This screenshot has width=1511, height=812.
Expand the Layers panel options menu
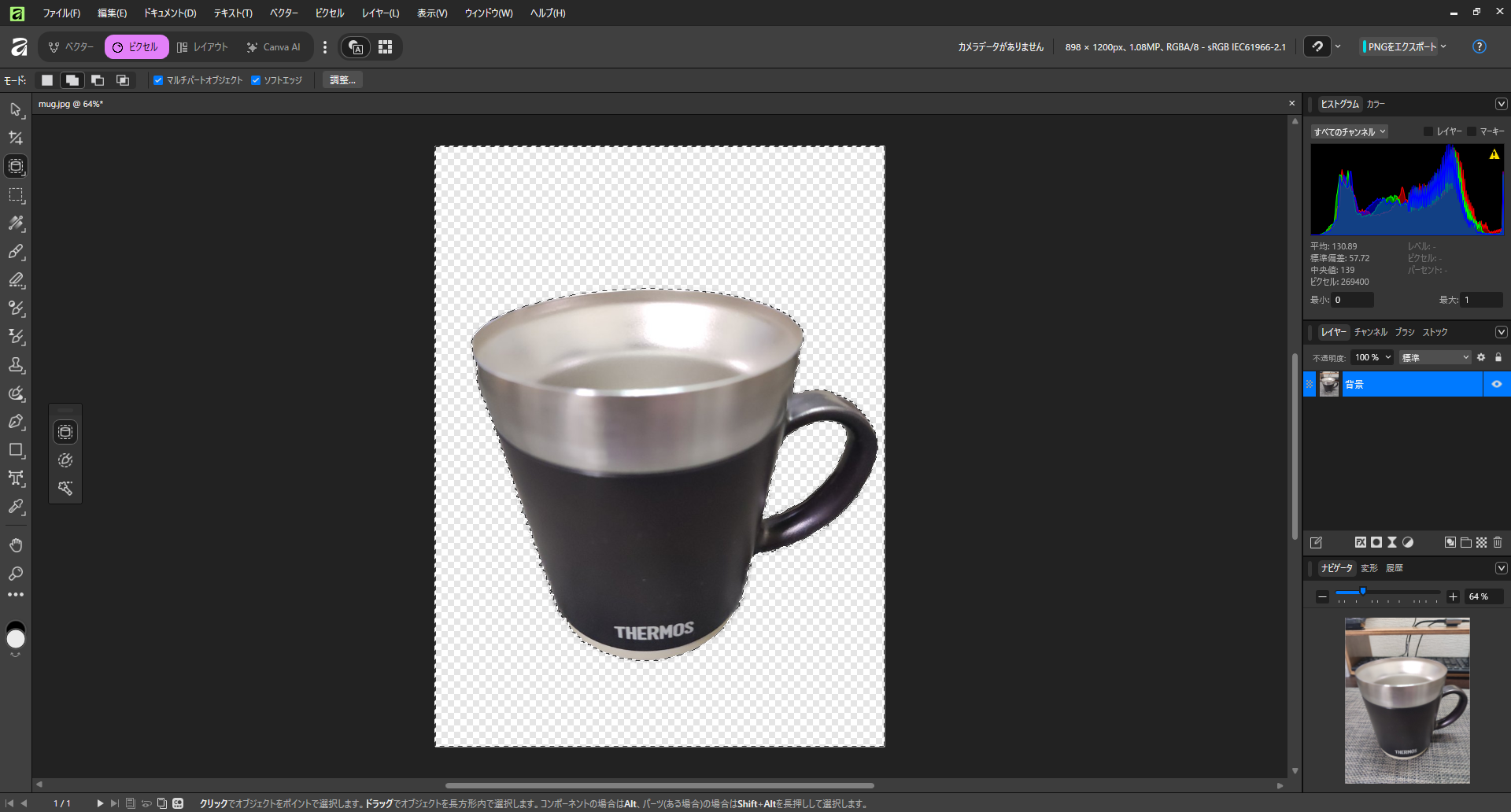tap(1501, 332)
